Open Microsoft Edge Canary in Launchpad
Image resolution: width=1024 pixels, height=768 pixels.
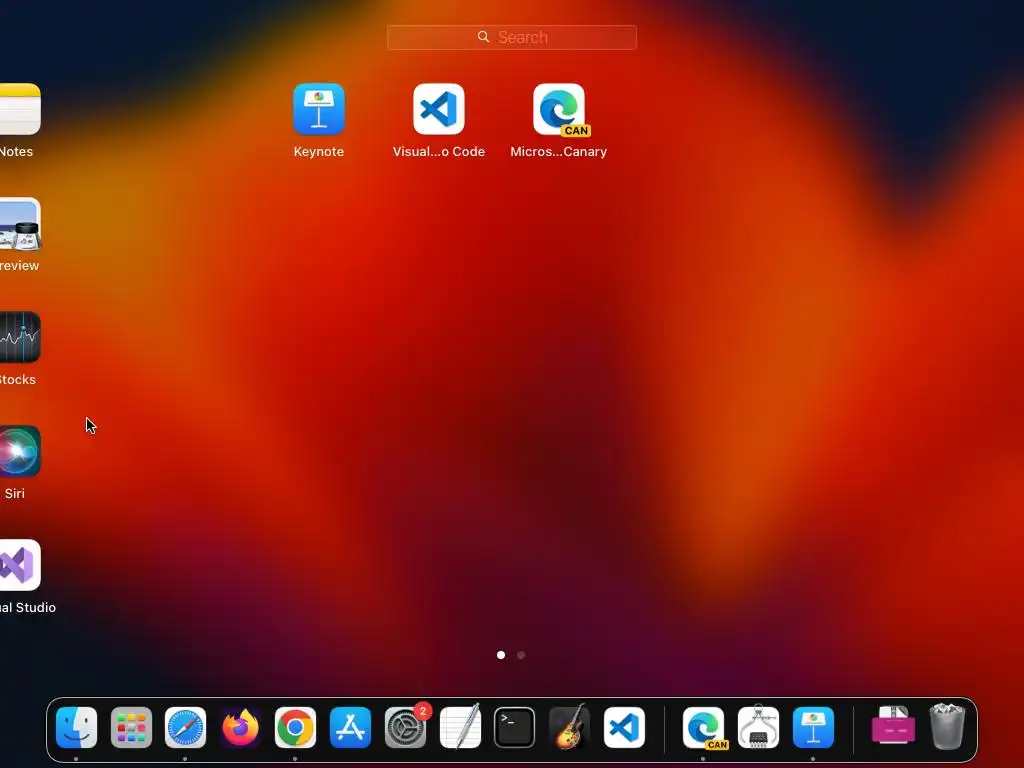pos(560,109)
